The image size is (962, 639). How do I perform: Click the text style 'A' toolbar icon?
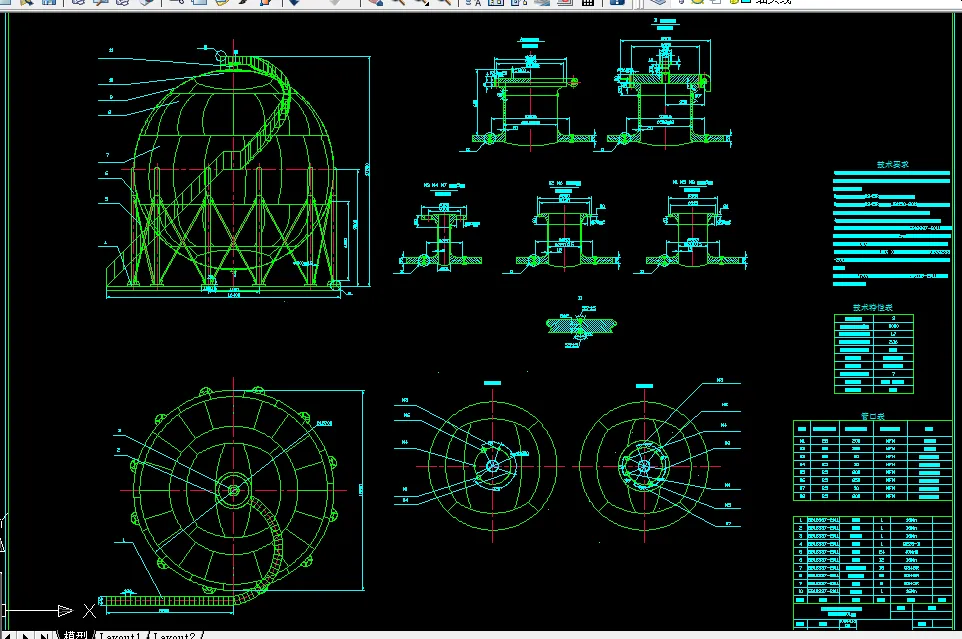[x=474, y=2]
